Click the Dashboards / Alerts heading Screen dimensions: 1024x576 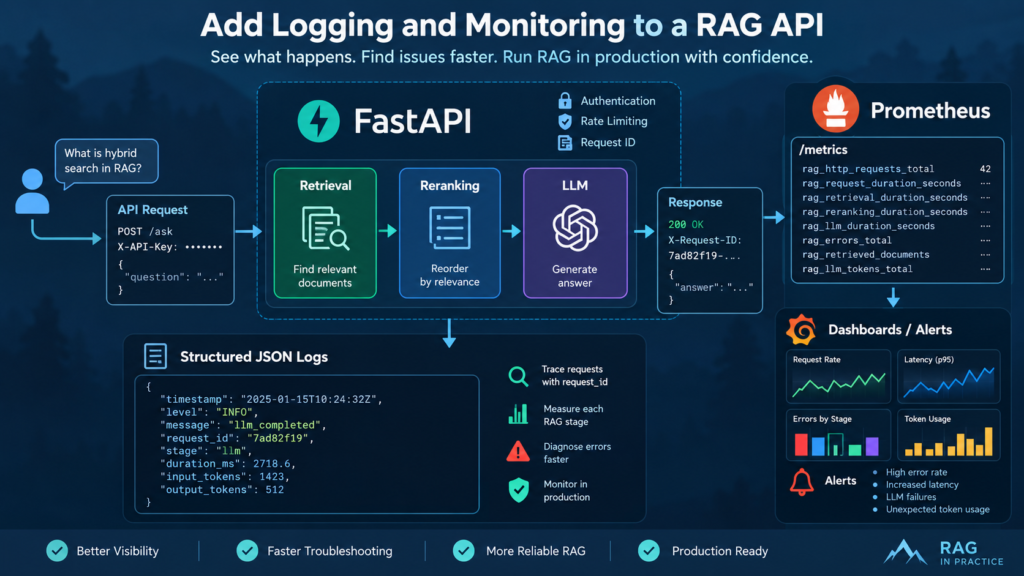(889, 330)
